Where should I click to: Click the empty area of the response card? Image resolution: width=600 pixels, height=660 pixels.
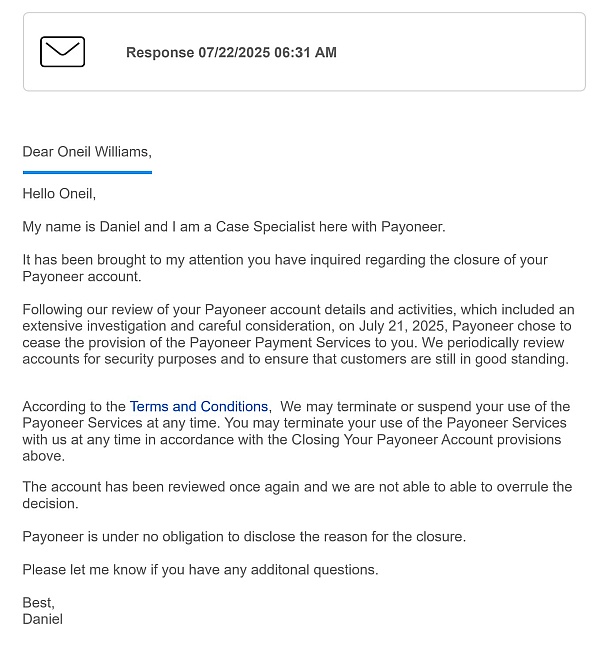[460, 53]
